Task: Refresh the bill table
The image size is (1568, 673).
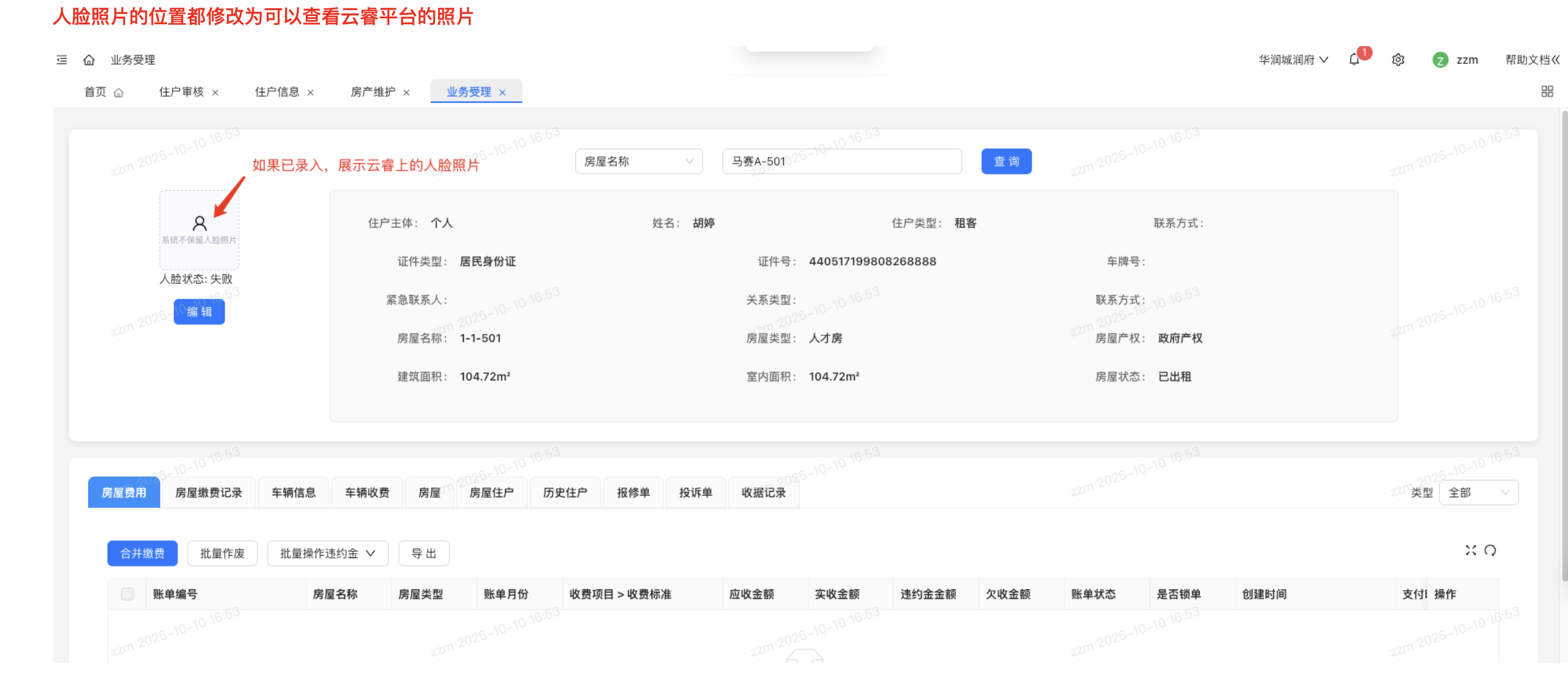Action: pyautogui.click(x=1490, y=550)
